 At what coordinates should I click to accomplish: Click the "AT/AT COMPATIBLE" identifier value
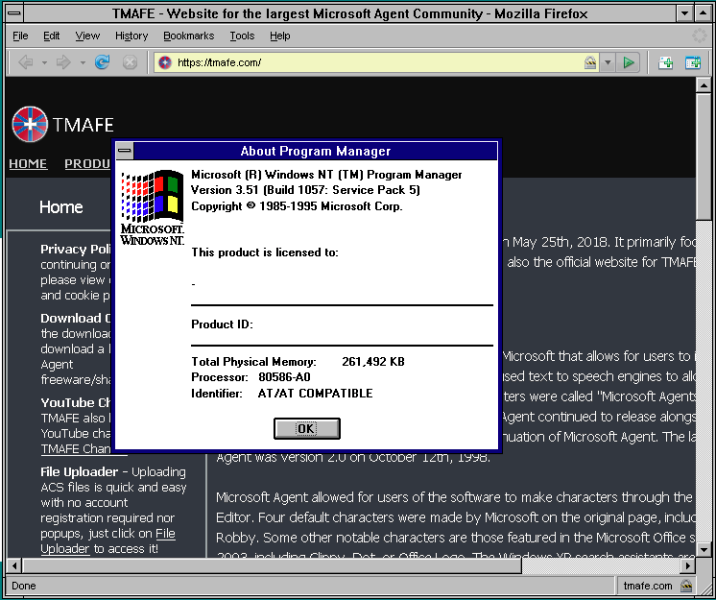[315, 393]
